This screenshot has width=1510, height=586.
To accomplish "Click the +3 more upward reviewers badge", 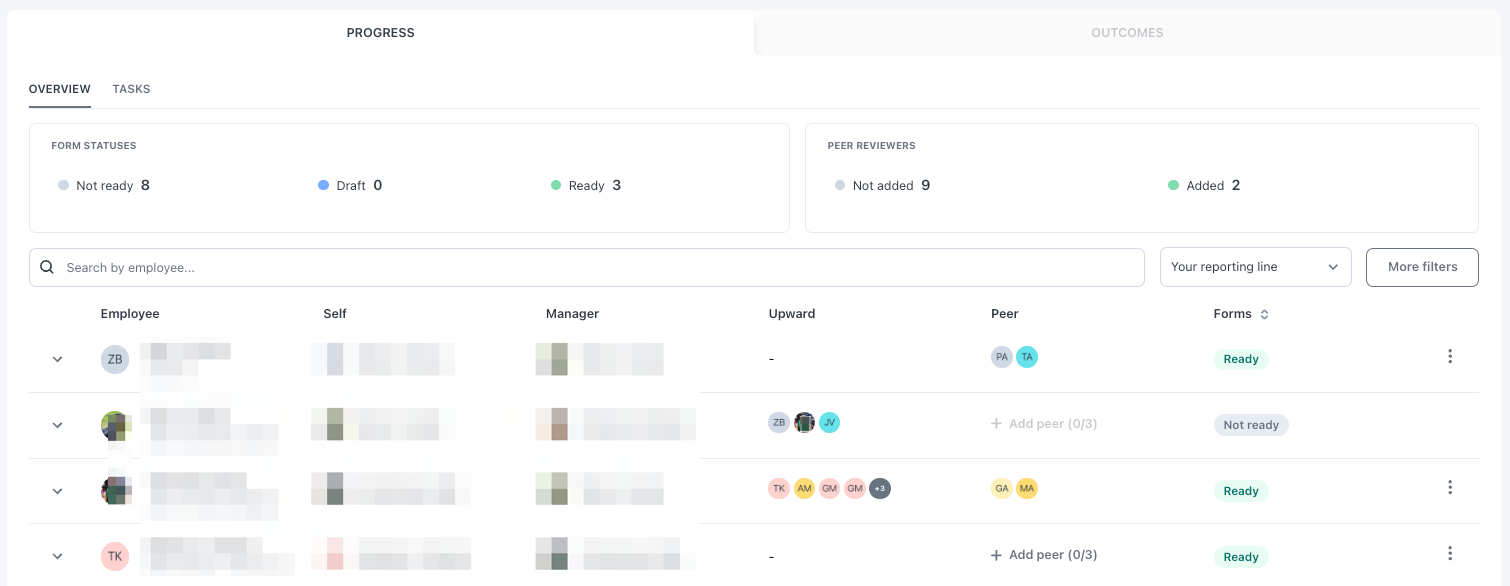I will coord(879,489).
